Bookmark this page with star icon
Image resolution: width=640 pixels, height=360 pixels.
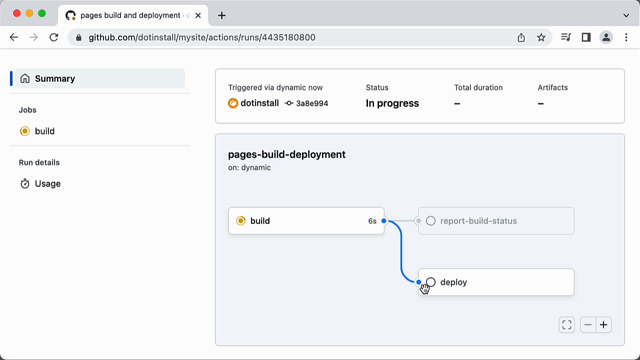click(x=541, y=38)
